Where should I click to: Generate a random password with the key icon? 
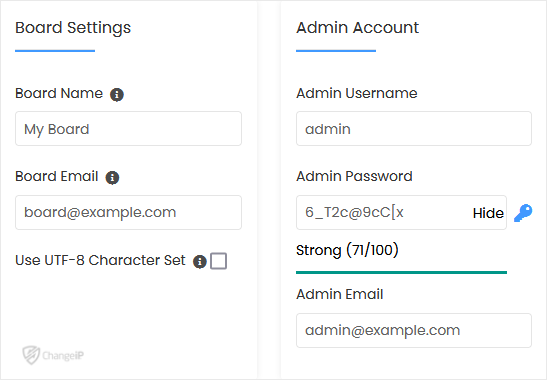523,213
